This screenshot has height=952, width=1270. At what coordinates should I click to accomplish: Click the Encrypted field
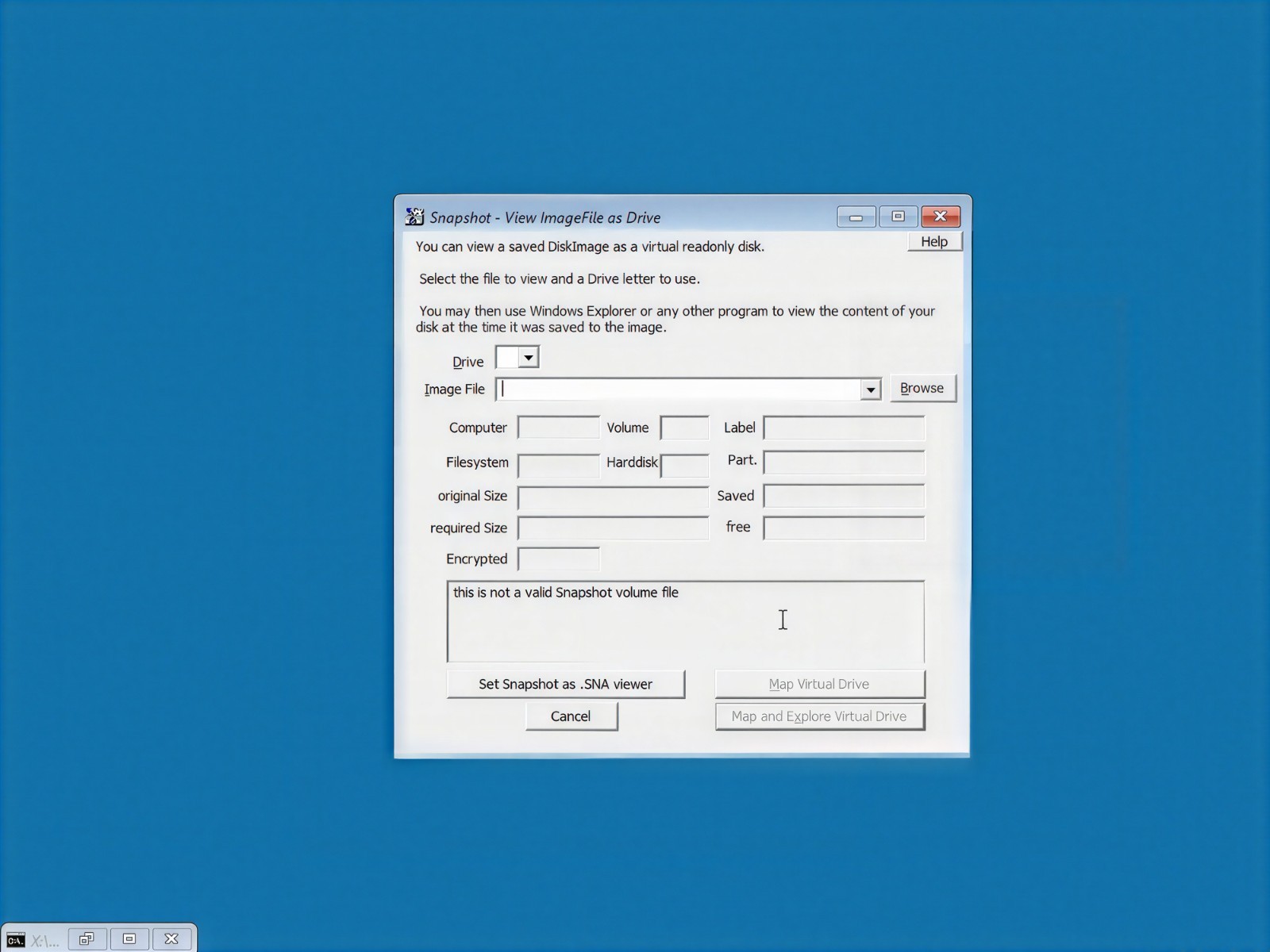pyautogui.click(x=559, y=559)
